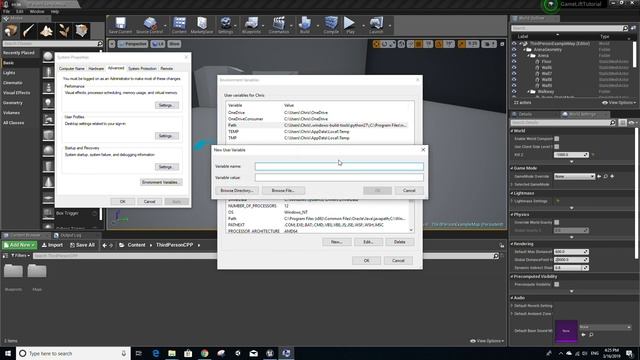Open Chrome from the taskbar
This screenshot has width=640, height=360.
[x=204, y=353]
